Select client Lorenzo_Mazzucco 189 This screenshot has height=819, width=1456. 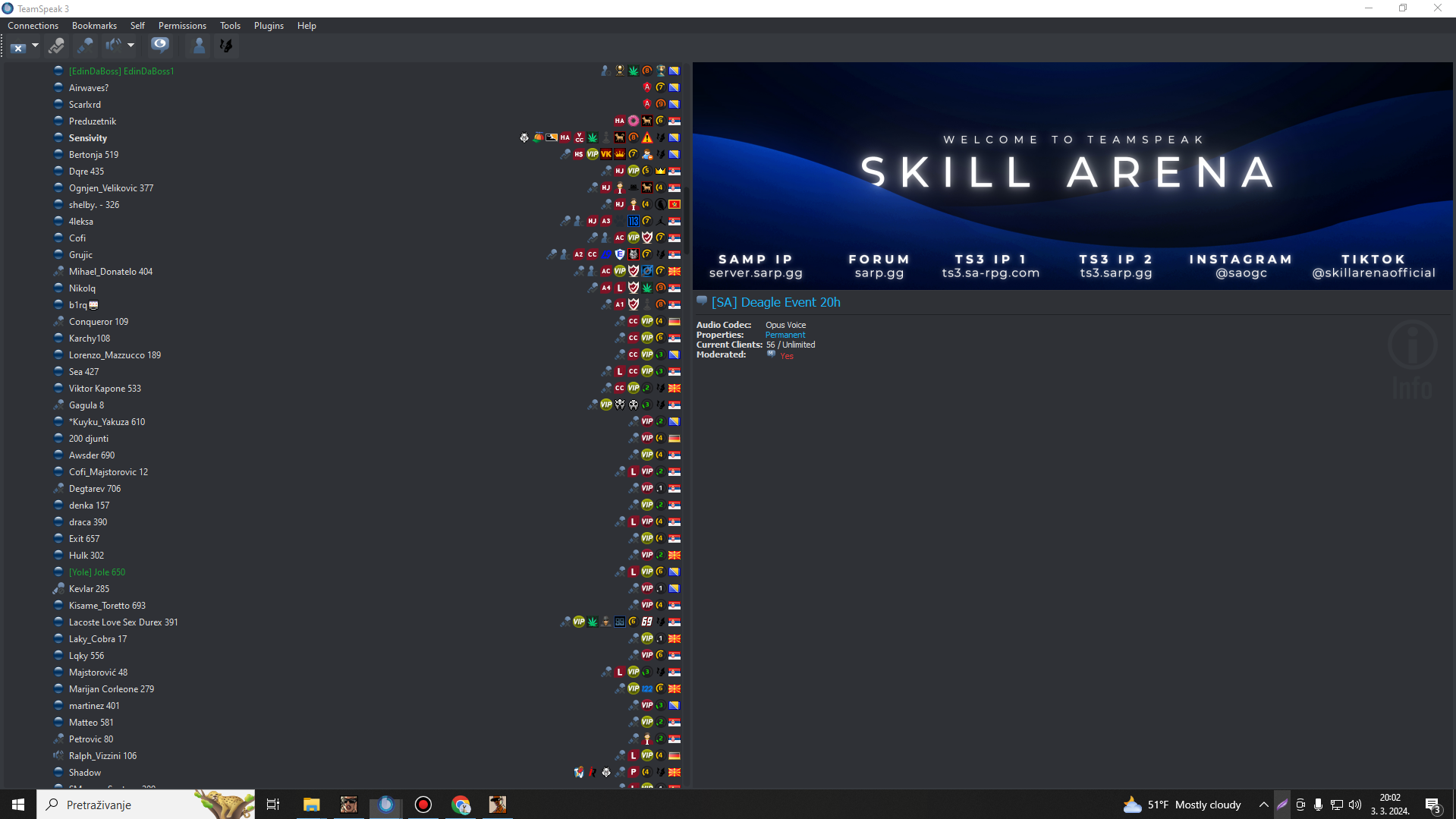[115, 355]
